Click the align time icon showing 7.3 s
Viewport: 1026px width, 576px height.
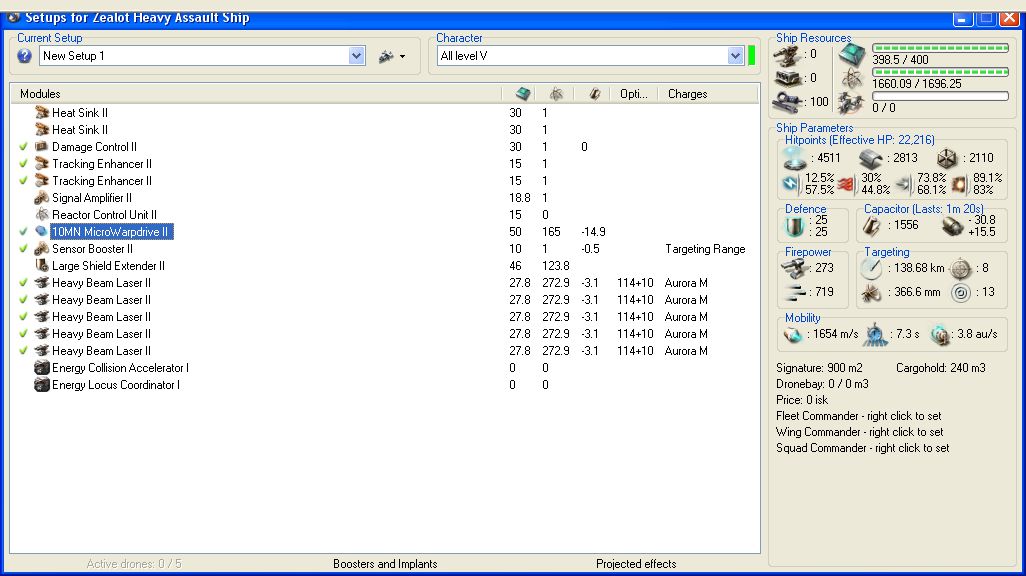pos(875,334)
